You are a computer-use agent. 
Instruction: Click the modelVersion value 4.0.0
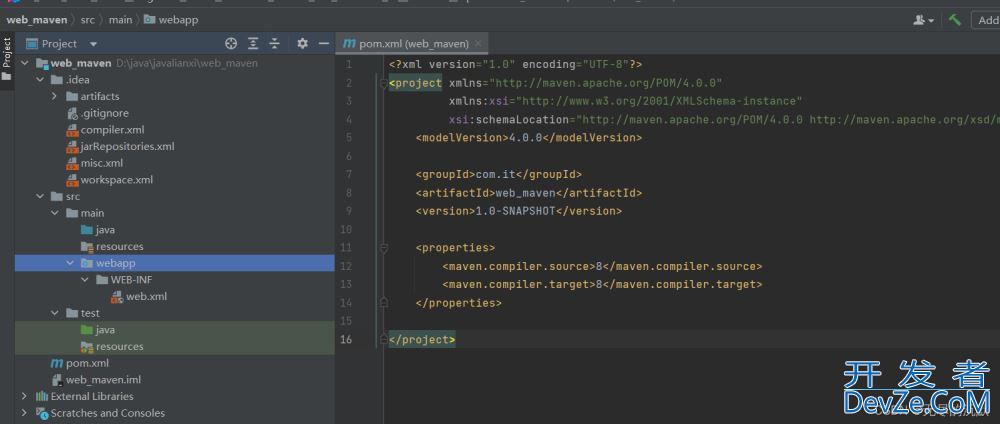526,138
